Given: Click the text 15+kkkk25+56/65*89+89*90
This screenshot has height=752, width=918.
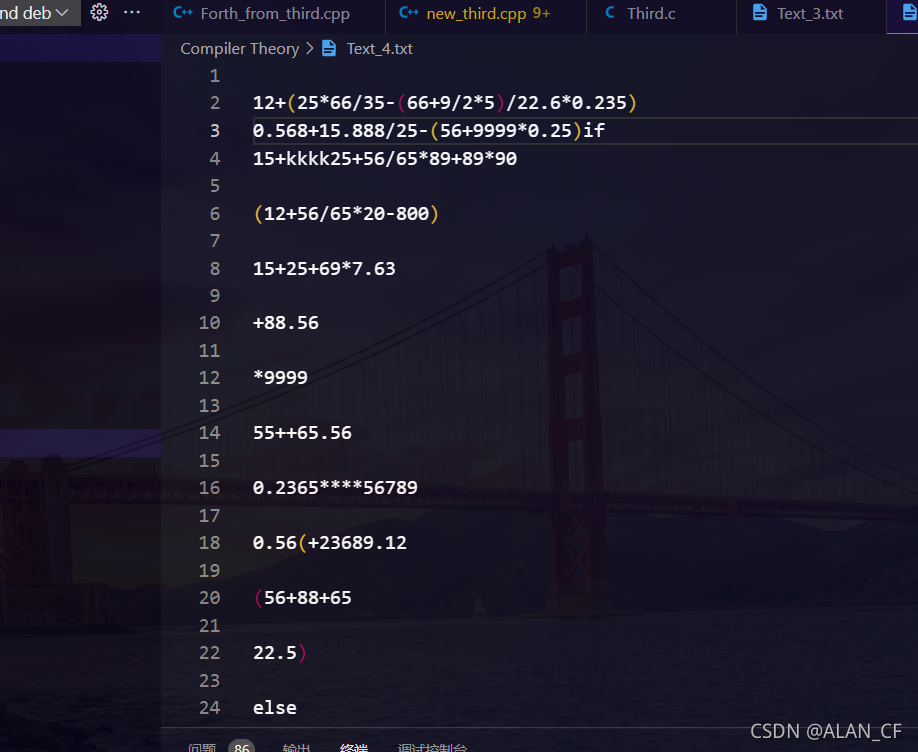Looking at the screenshot, I should [385, 159].
